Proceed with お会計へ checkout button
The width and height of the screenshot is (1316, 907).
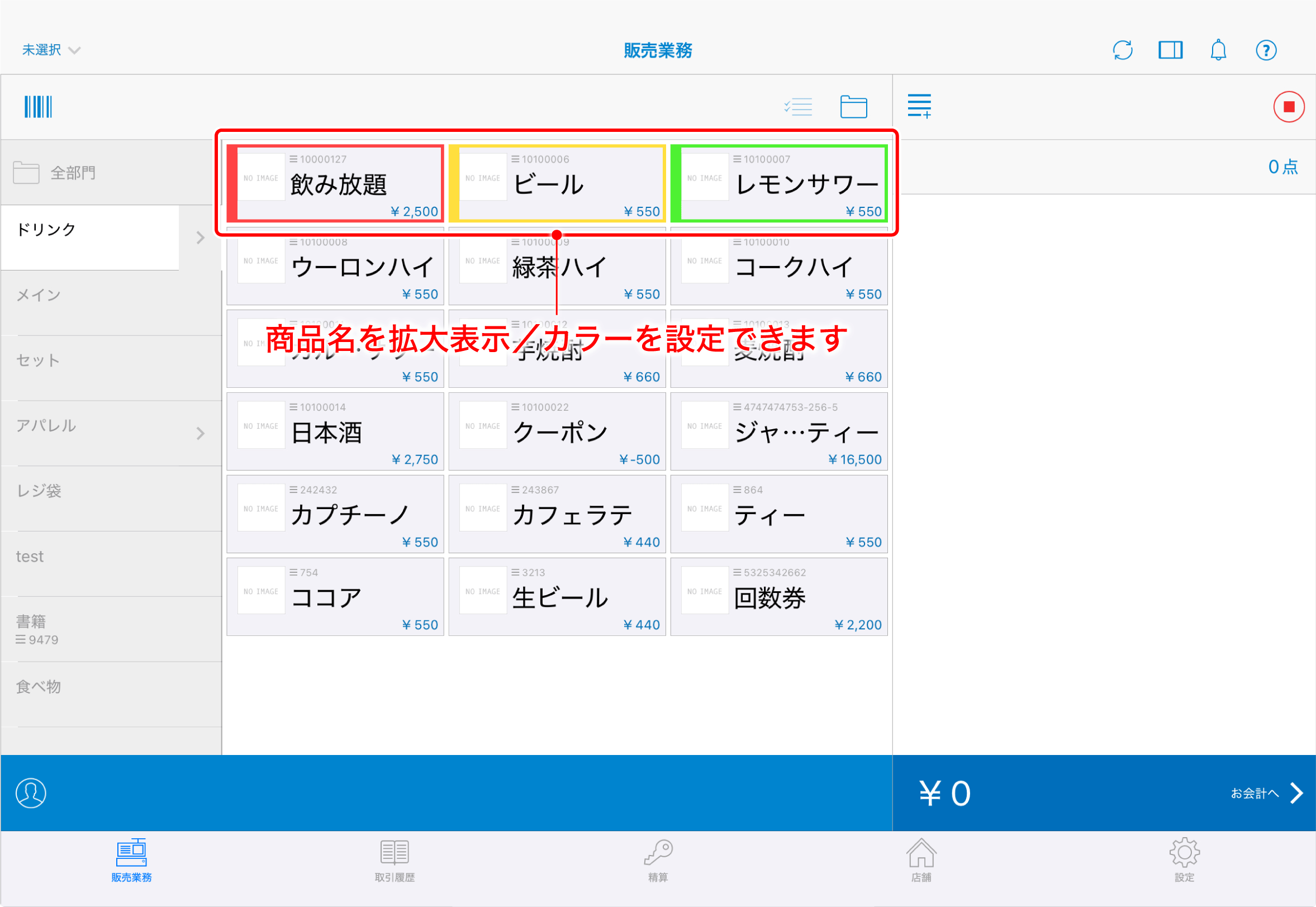pos(1266,793)
